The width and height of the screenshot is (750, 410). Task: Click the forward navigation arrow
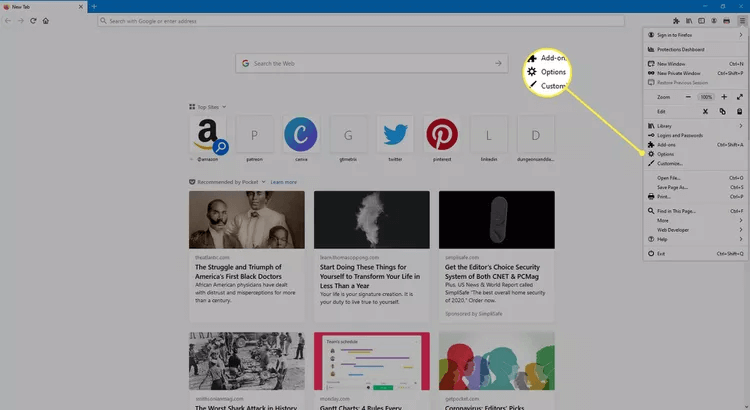point(21,21)
